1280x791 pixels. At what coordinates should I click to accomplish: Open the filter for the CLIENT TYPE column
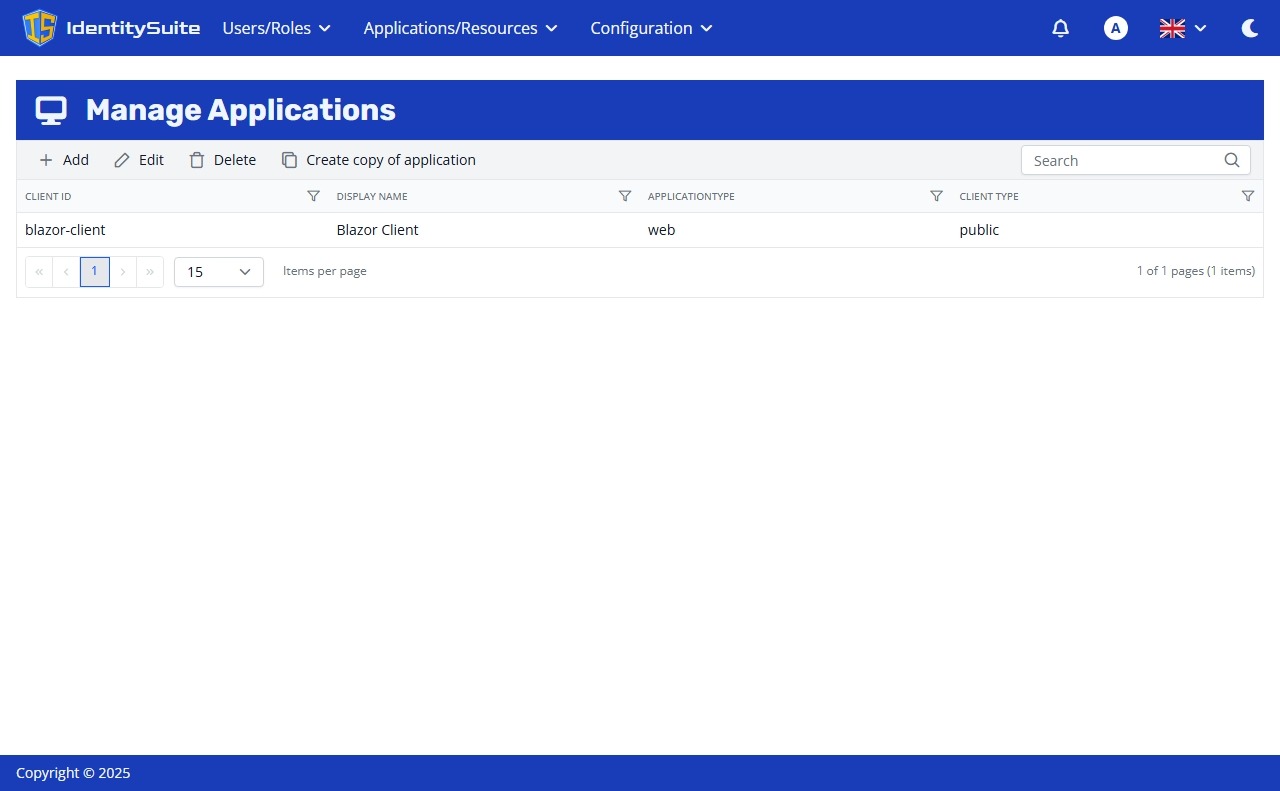point(1247,196)
